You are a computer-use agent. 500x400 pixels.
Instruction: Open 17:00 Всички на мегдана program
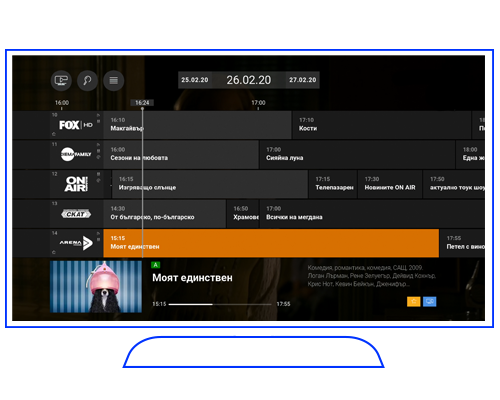[372, 214]
